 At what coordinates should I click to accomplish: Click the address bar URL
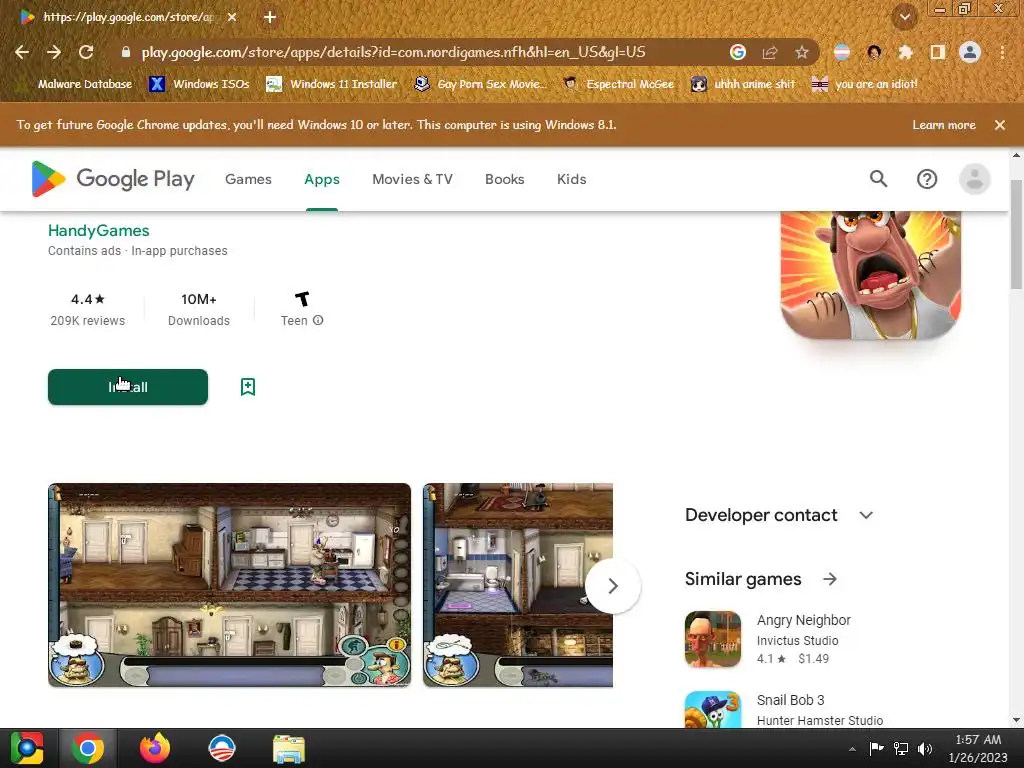click(x=393, y=52)
